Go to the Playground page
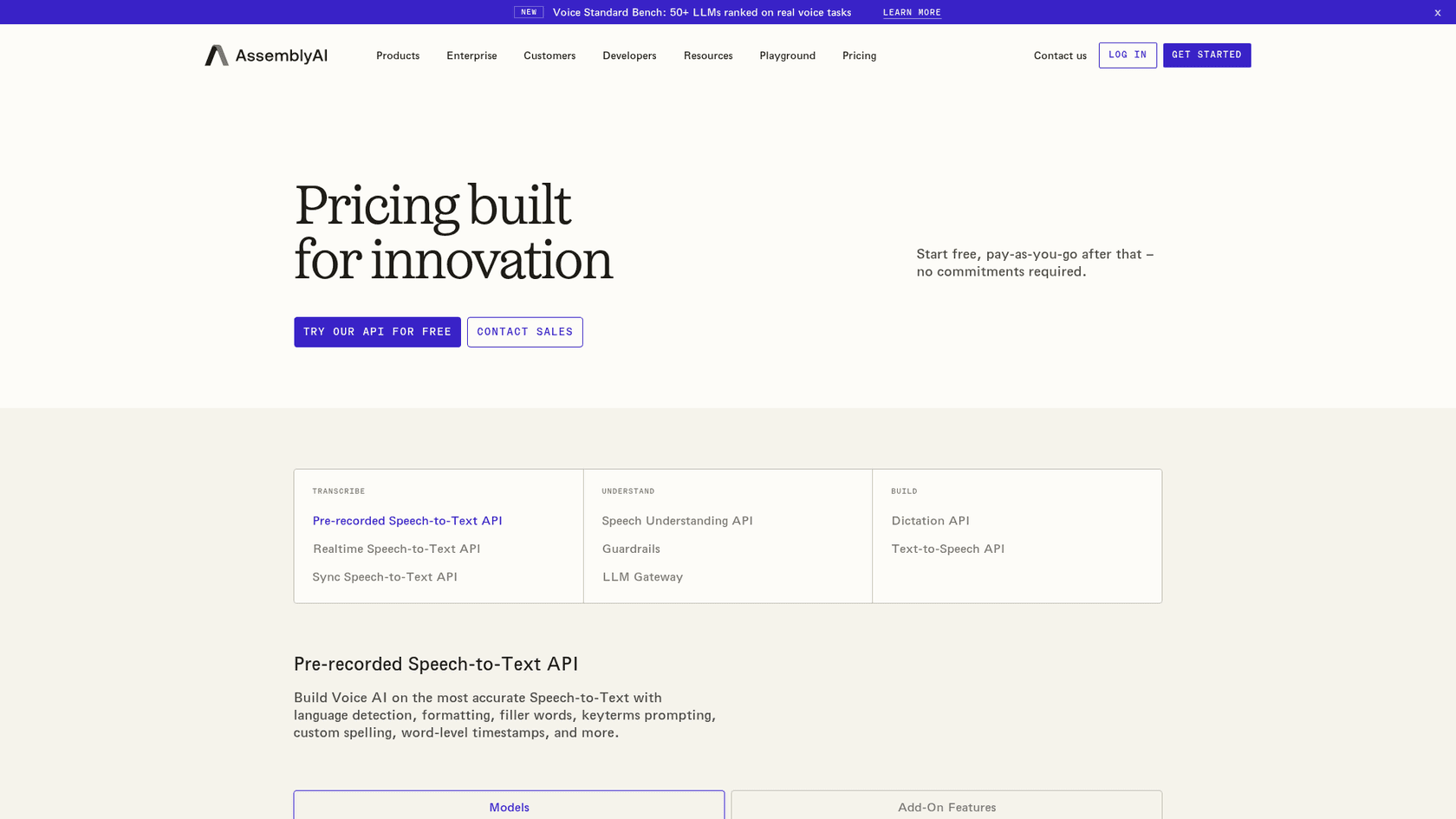Viewport: 1456px width, 819px height. pyautogui.click(x=787, y=55)
